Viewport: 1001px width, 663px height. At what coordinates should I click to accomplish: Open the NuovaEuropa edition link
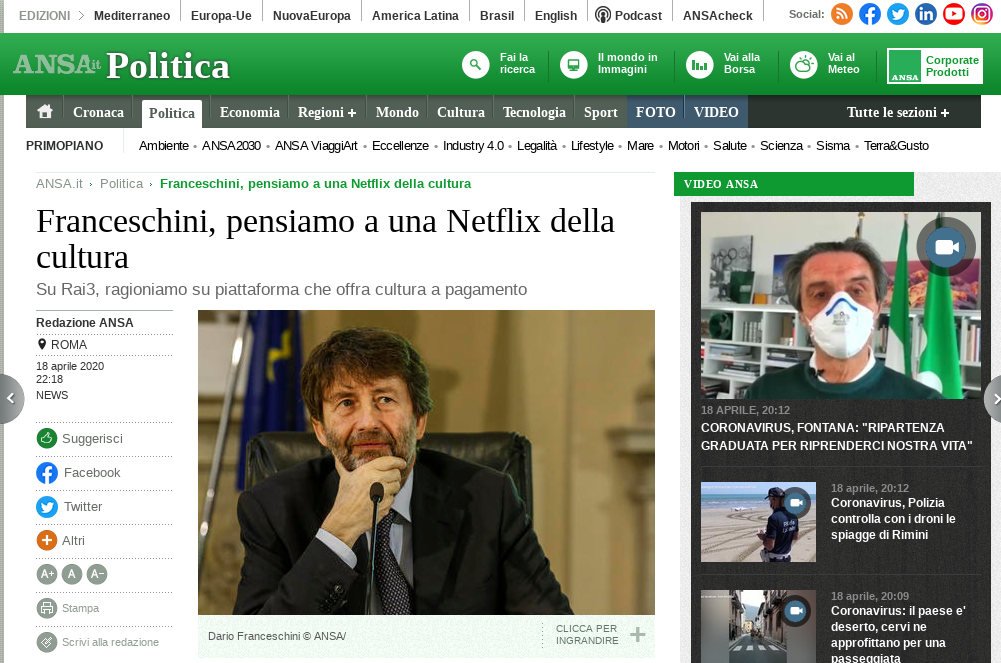point(312,15)
